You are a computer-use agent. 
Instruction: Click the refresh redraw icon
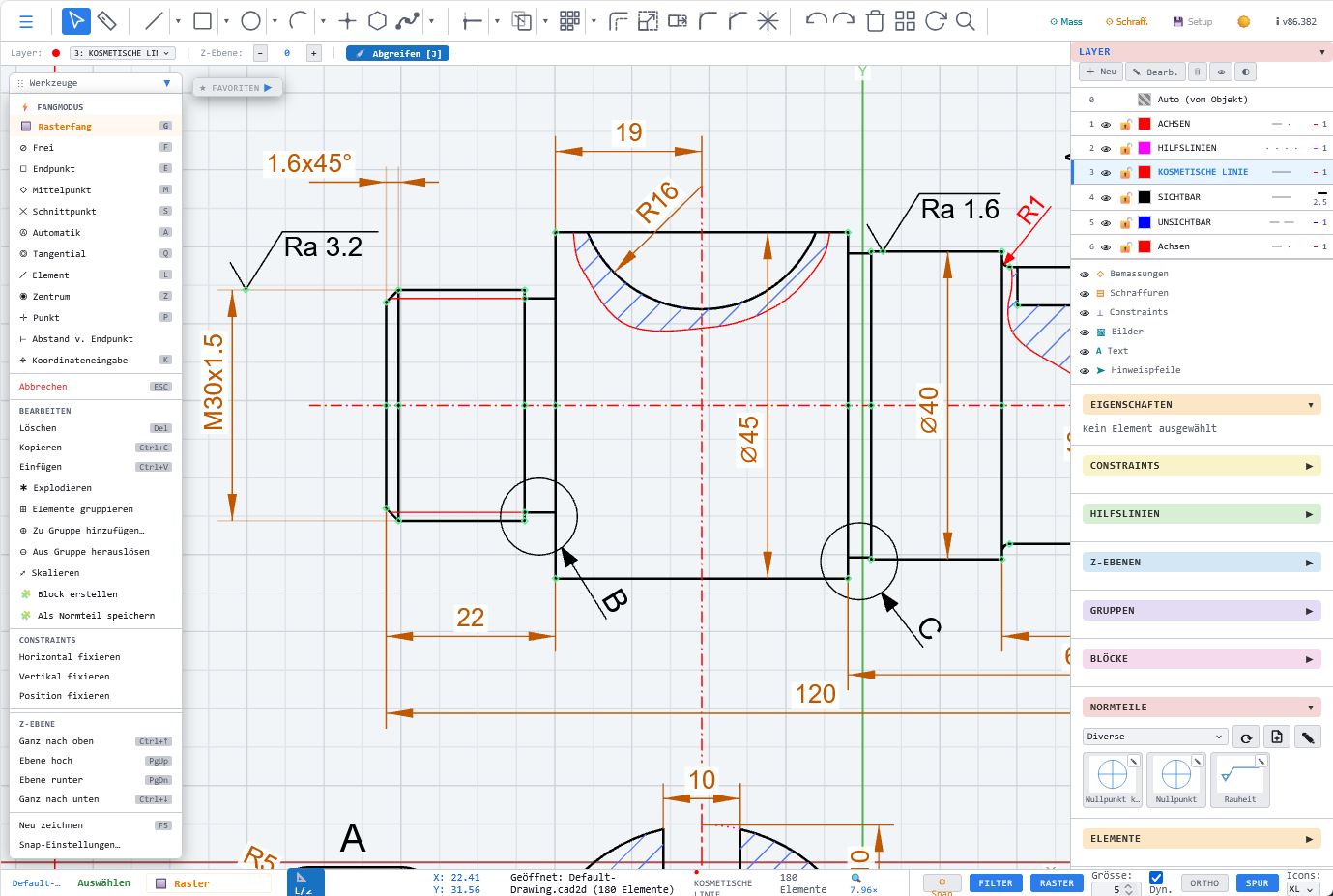pos(935,21)
